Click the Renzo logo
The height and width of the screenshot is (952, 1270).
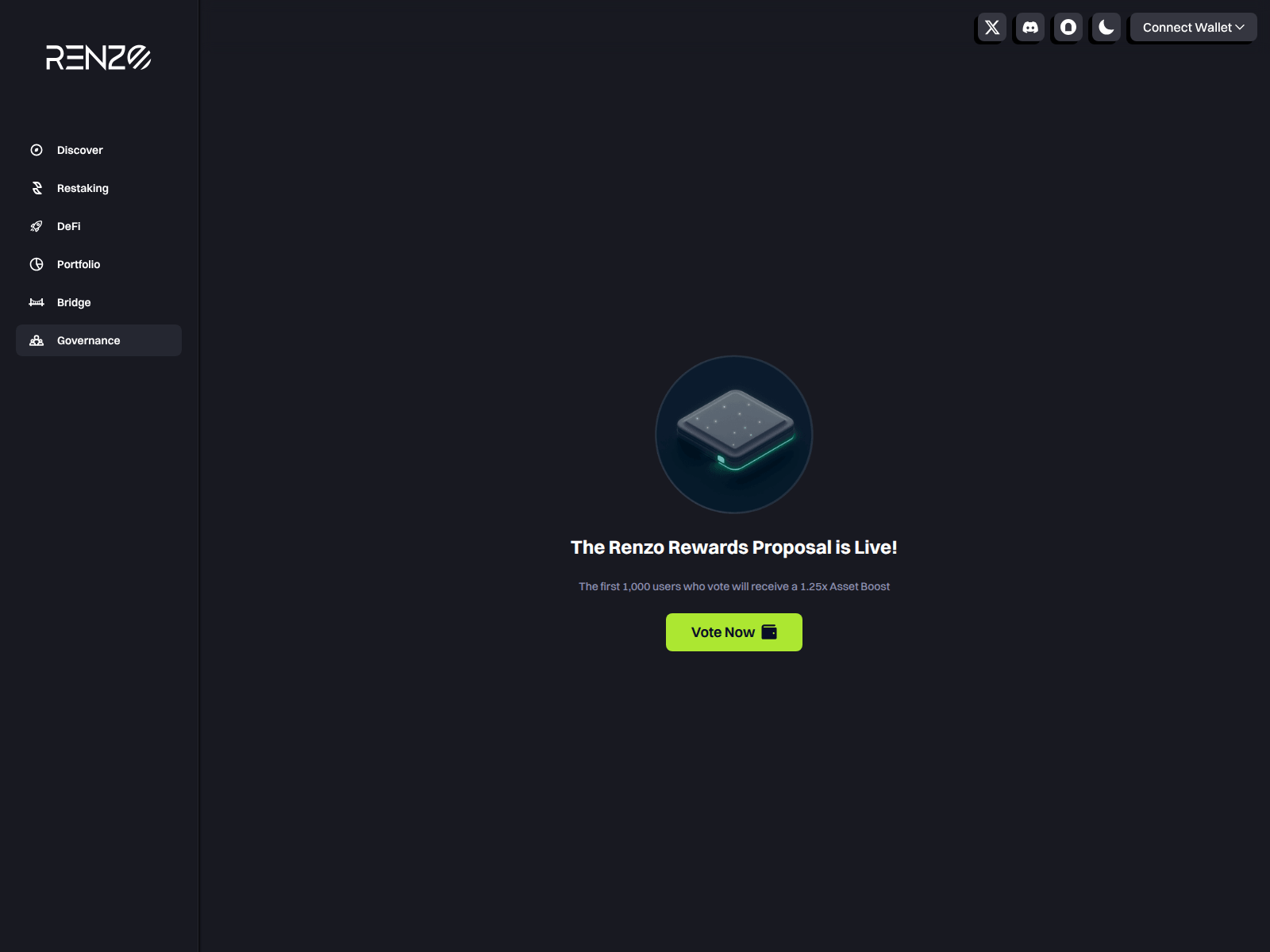click(x=98, y=58)
